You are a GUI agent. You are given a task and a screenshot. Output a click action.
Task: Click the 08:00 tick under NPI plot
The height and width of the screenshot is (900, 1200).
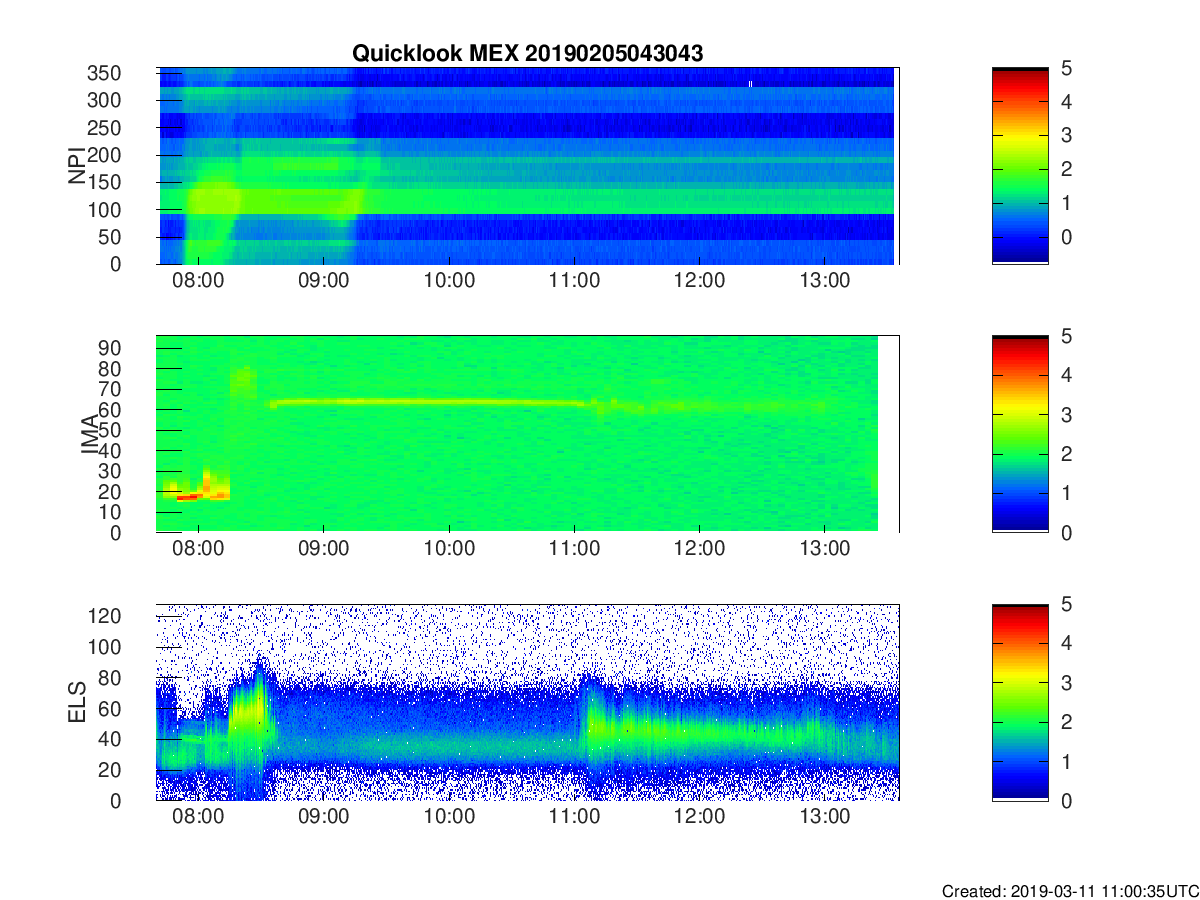tap(199, 281)
